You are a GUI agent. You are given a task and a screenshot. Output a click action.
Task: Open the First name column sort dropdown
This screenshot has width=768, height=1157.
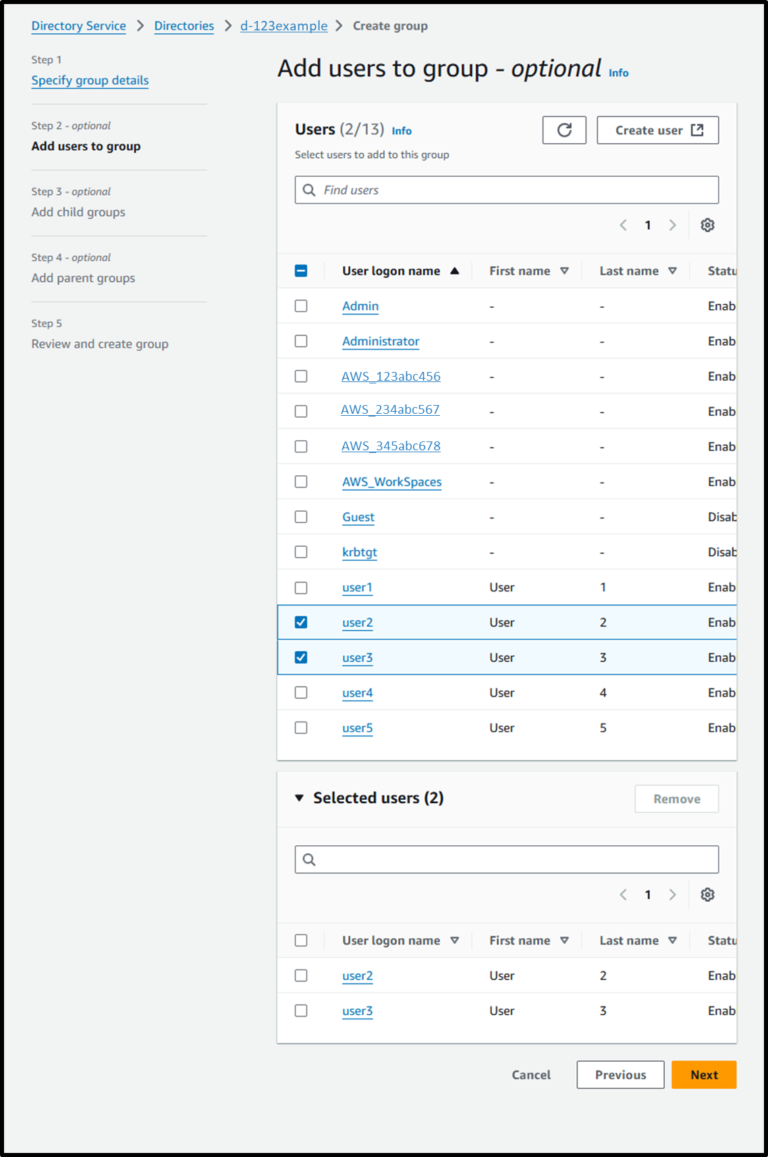click(x=566, y=270)
